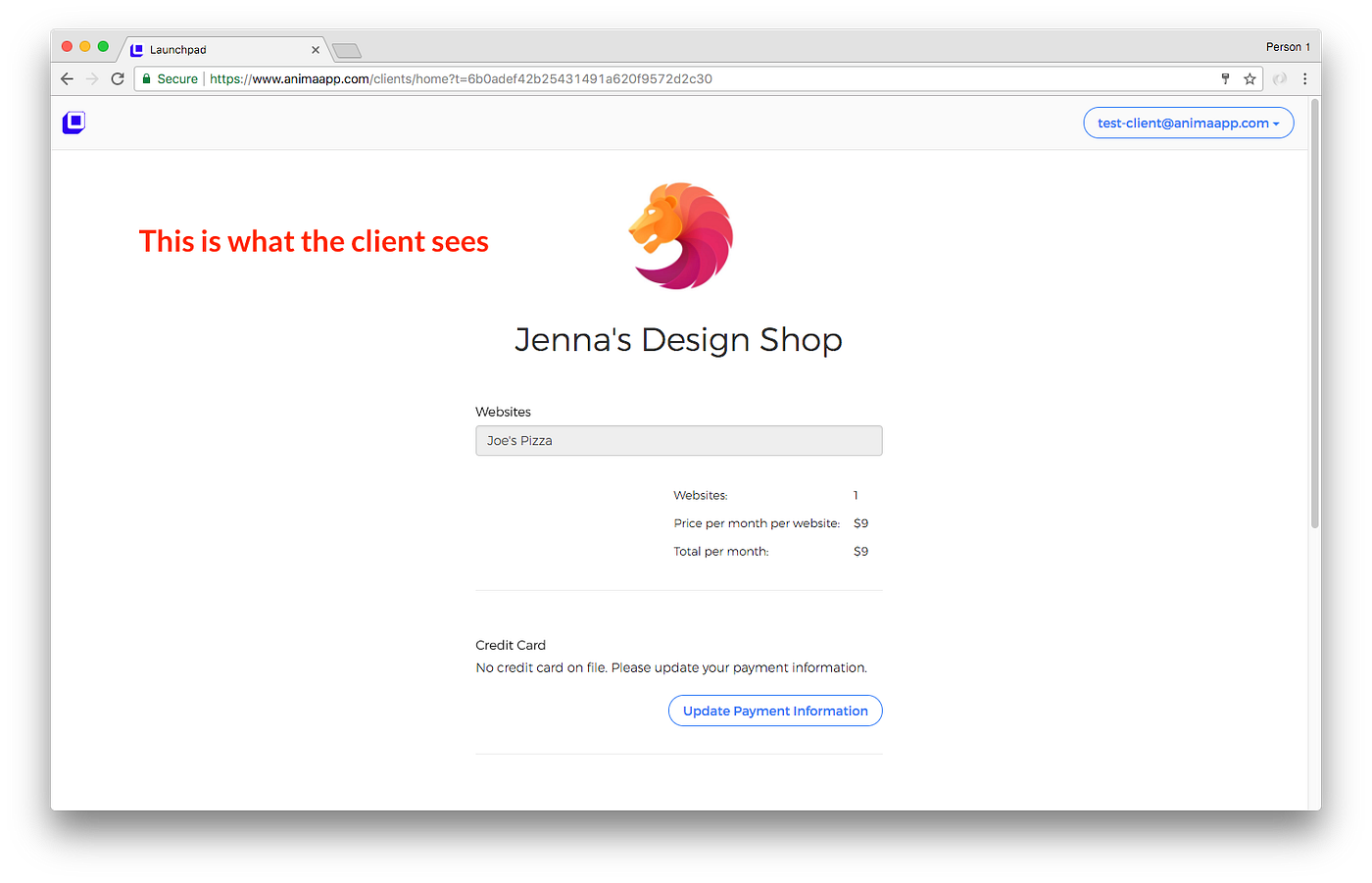The width and height of the screenshot is (1372, 883).
Task: Select the Launchpad browser tab
Action: point(223,49)
